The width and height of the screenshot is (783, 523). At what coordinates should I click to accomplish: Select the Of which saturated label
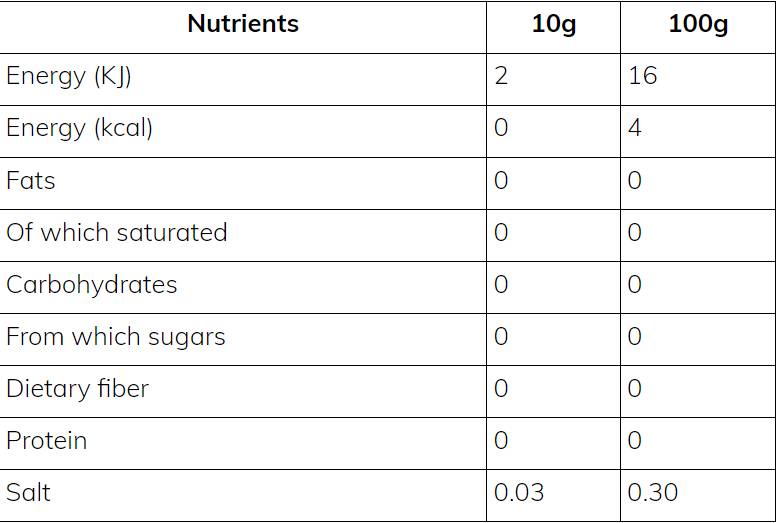pyautogui.click(x=117, y=233)
